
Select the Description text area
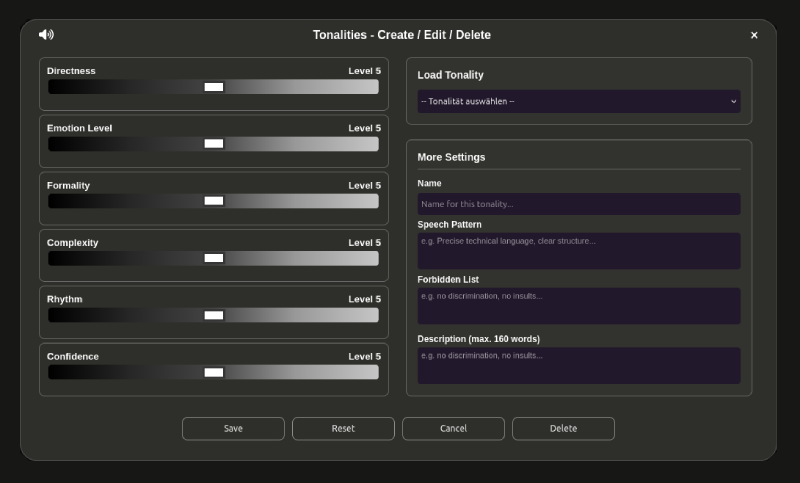point(578,365)
